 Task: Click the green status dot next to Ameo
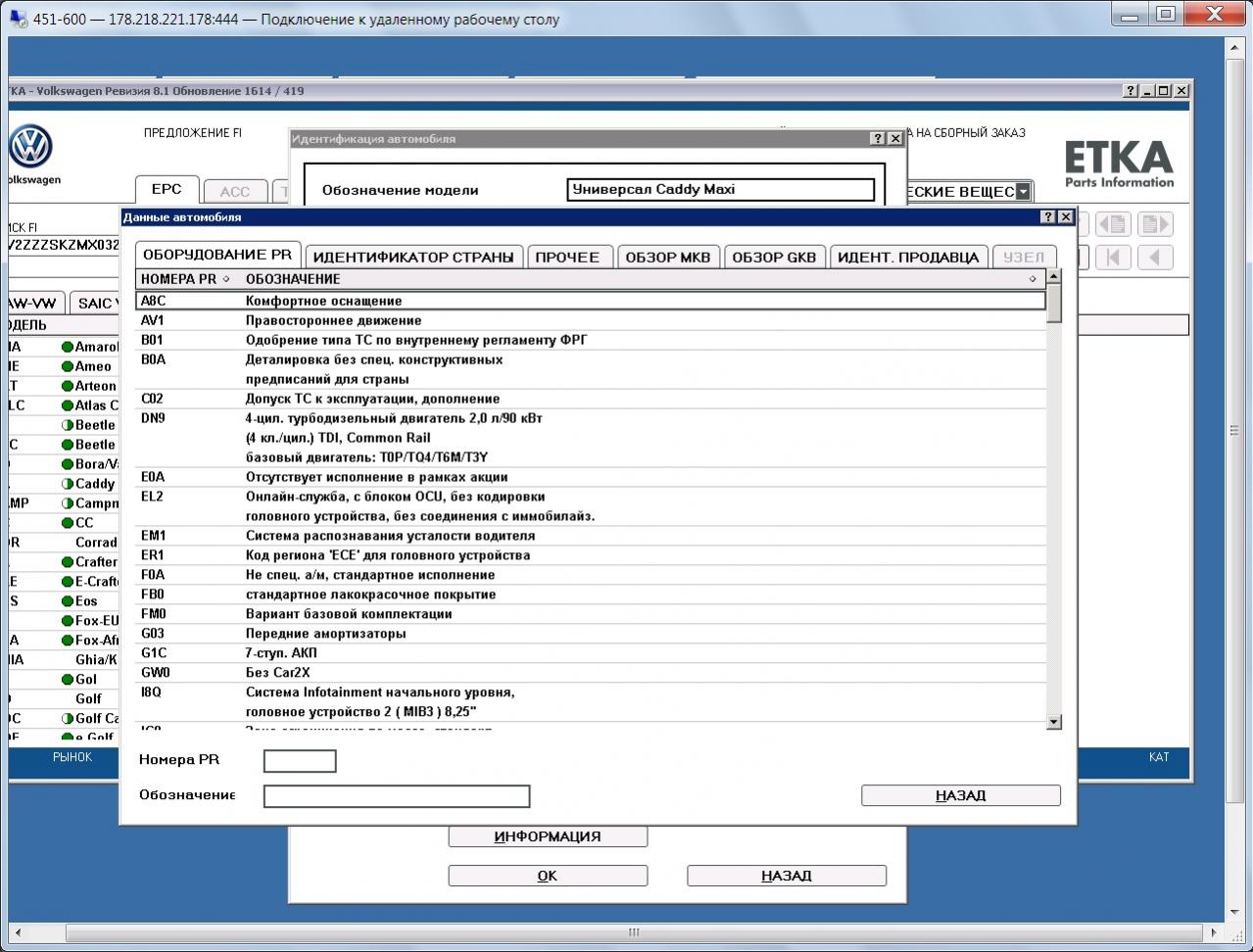[68, 366]
